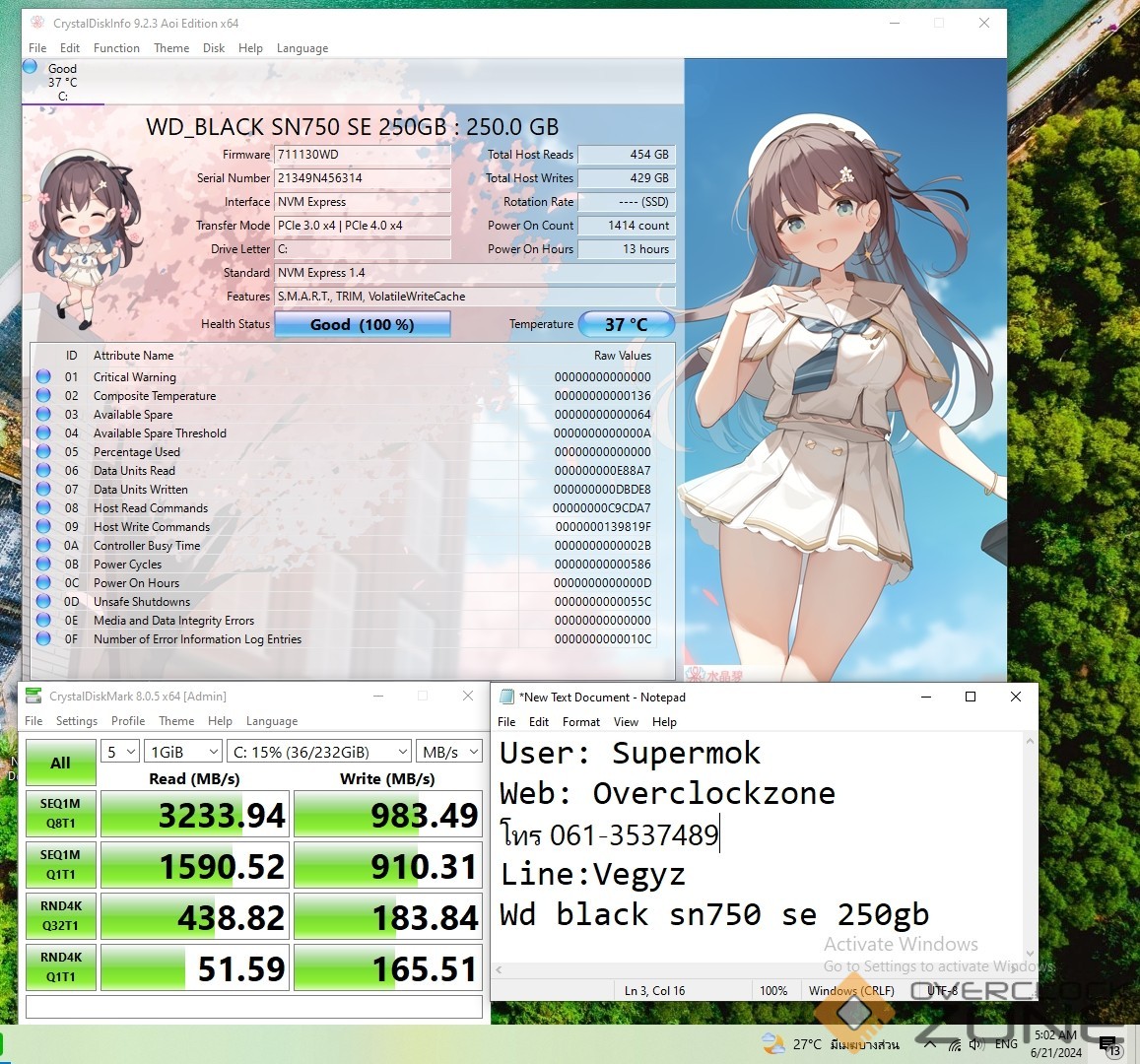Click the Firmware field showing 711130WD

(x=362, y=155)
